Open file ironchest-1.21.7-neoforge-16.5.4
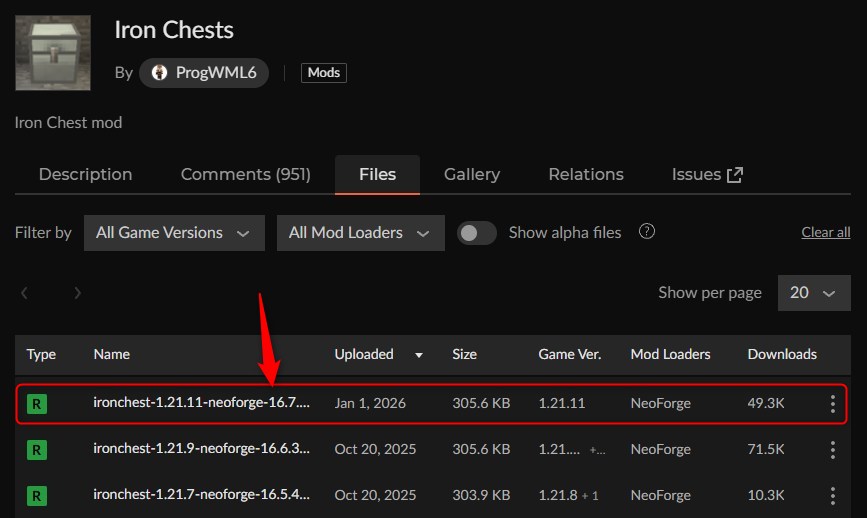 [201, 494]
